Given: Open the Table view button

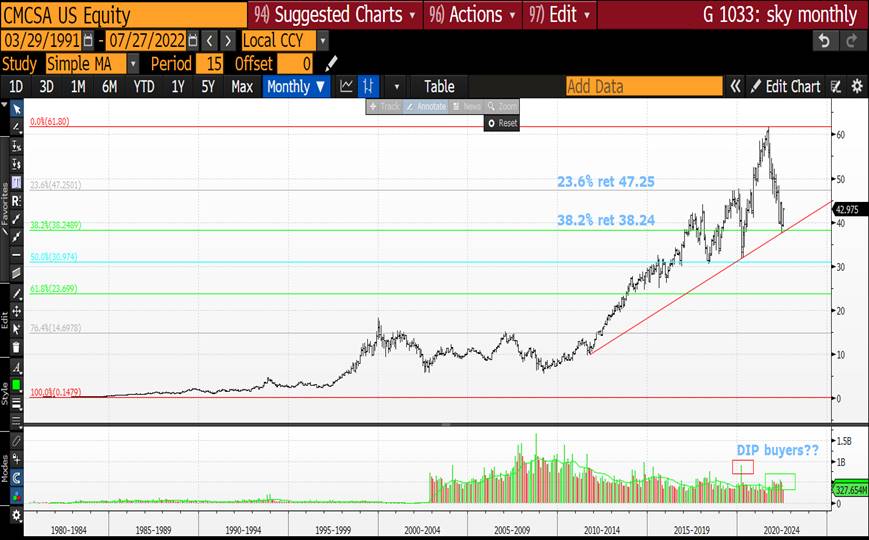Looking at the screenshot, I should 439,86.
